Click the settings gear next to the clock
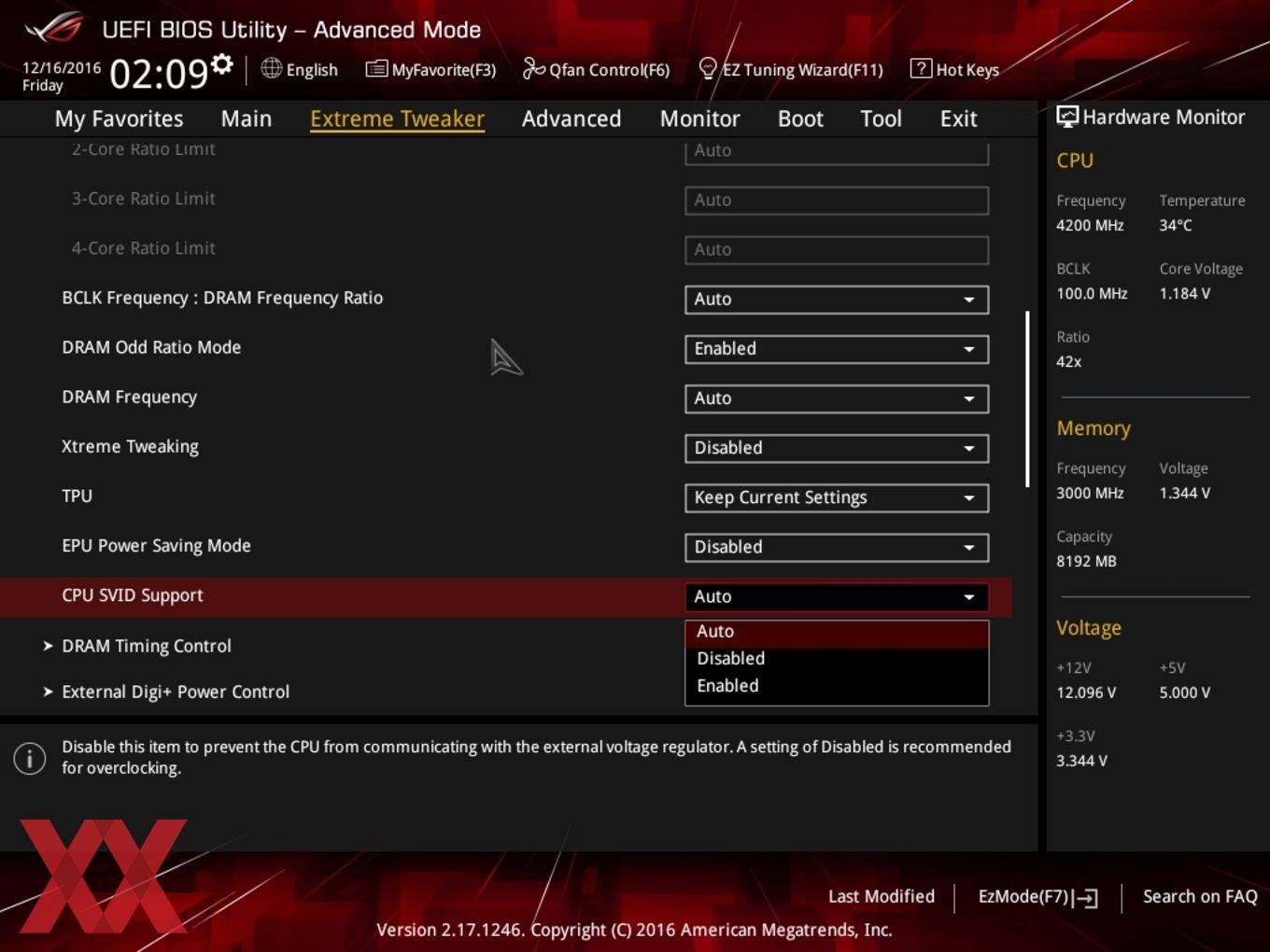The image size is (1270, 952). tap(221, 64)
